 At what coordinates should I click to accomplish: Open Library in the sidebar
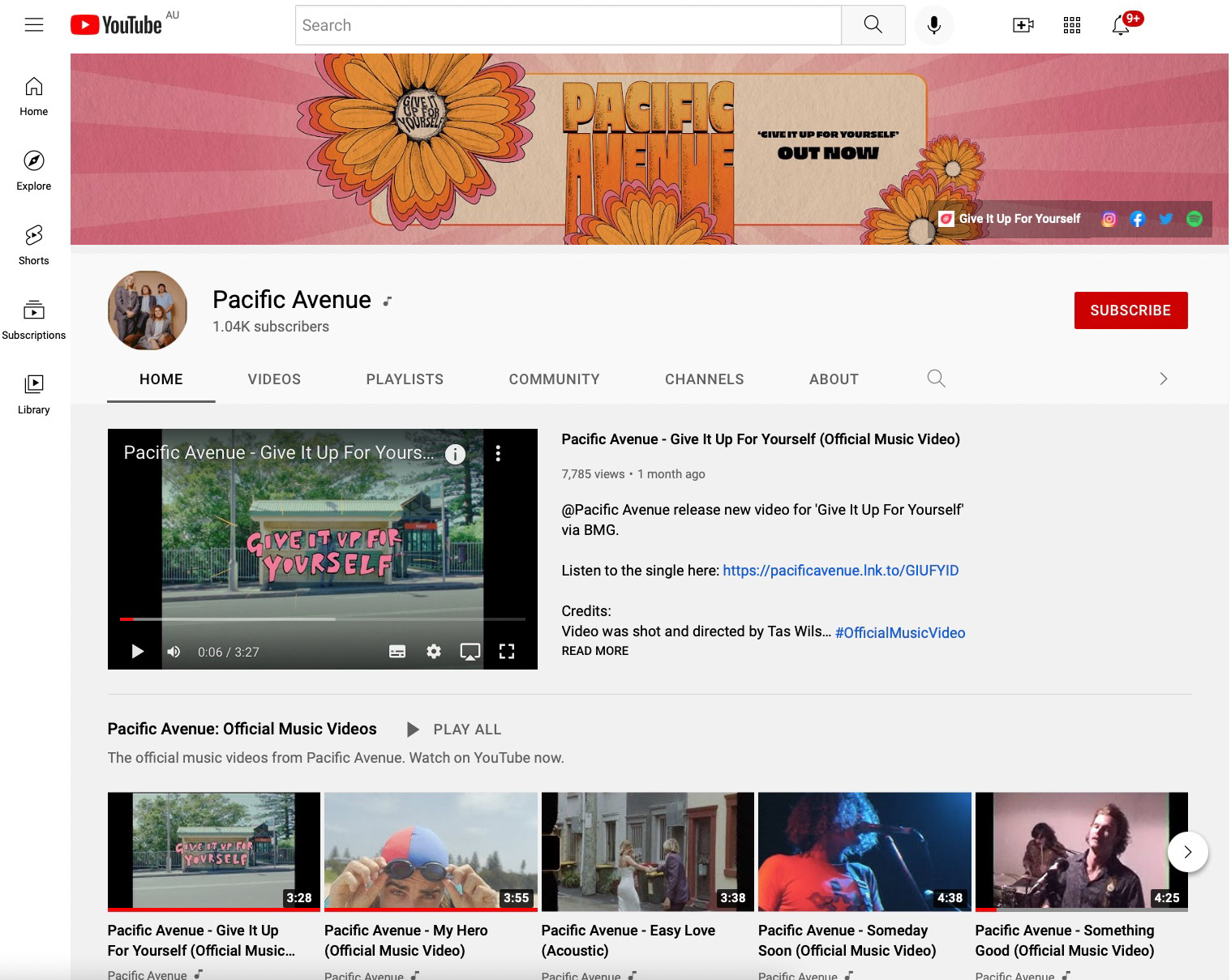click(x=34, y=395)
